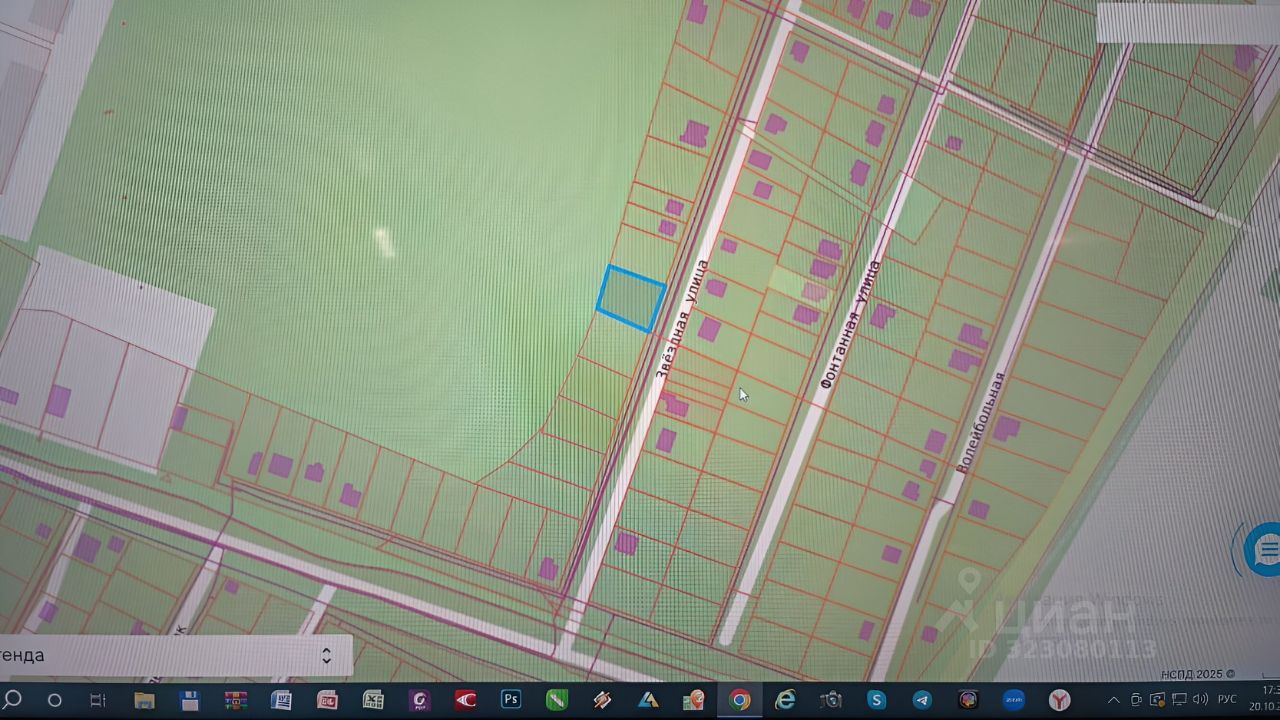Switch the РУС input language indicator

(x=1227, y=699)
